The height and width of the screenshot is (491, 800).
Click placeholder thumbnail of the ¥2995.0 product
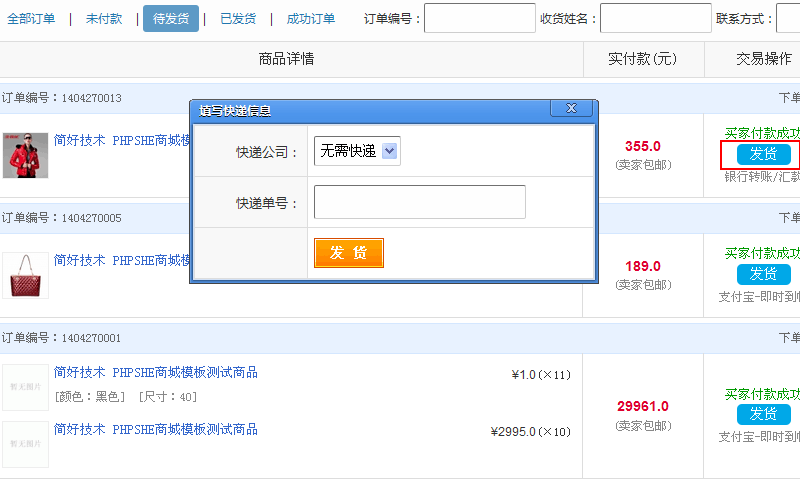[x=25, y=444]
